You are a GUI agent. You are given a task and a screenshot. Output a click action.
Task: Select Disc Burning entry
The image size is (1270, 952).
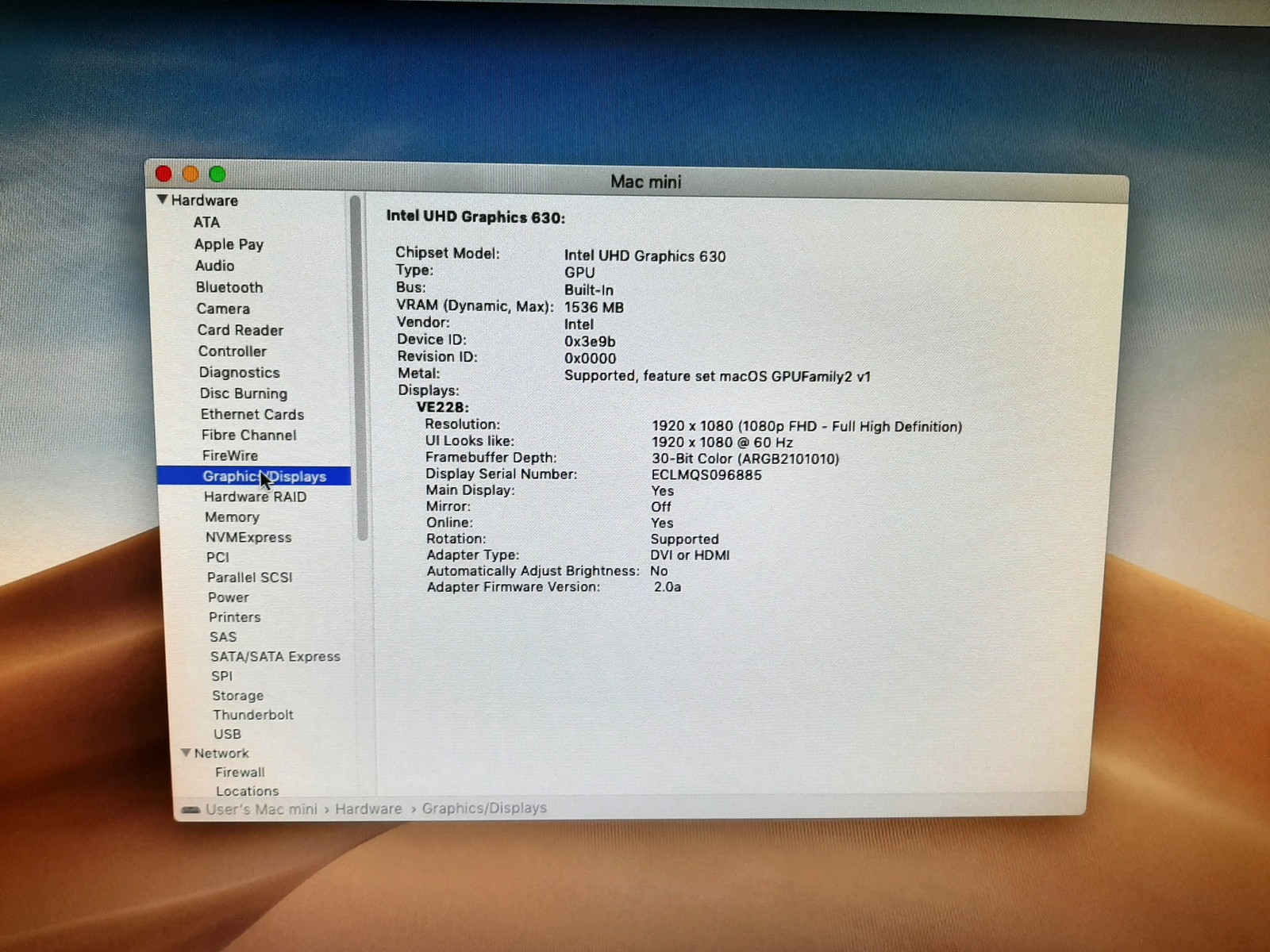pos(244,393)
